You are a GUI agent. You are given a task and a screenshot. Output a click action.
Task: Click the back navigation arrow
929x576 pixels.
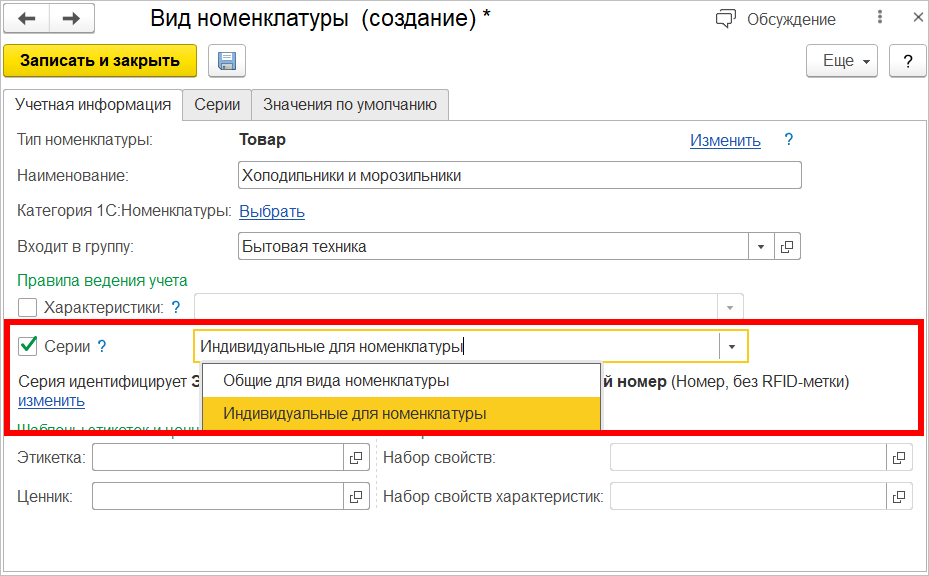click(x=27, y=19)
